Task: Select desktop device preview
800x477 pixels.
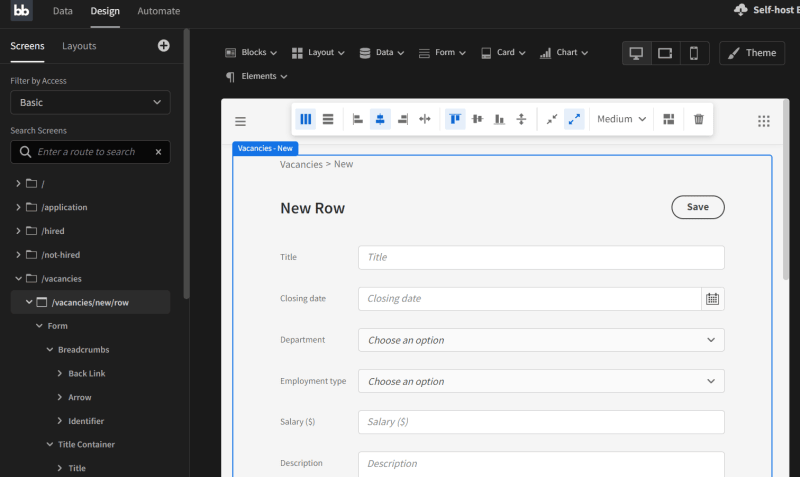Action: click(636, 53)
